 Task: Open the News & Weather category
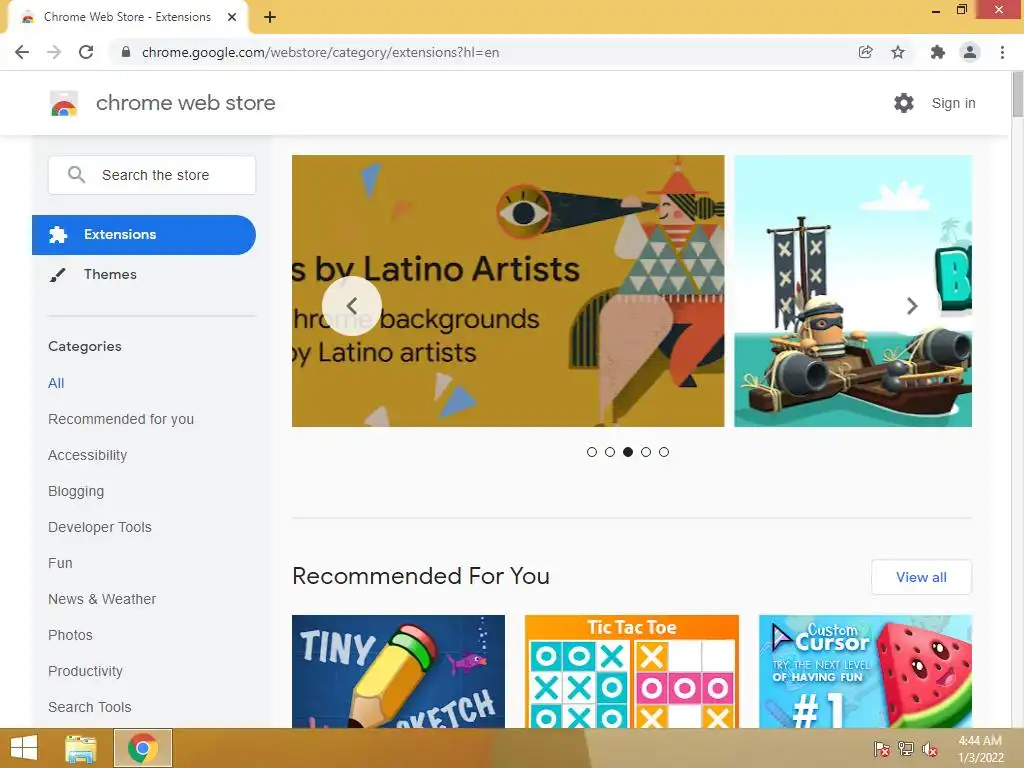point(102,599)
